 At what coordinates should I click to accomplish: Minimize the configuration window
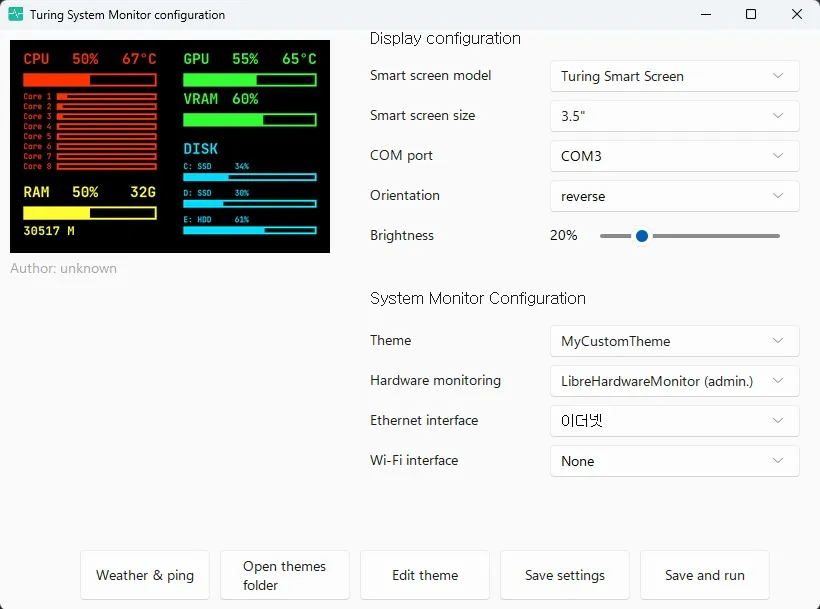click(x=706, y=14)
